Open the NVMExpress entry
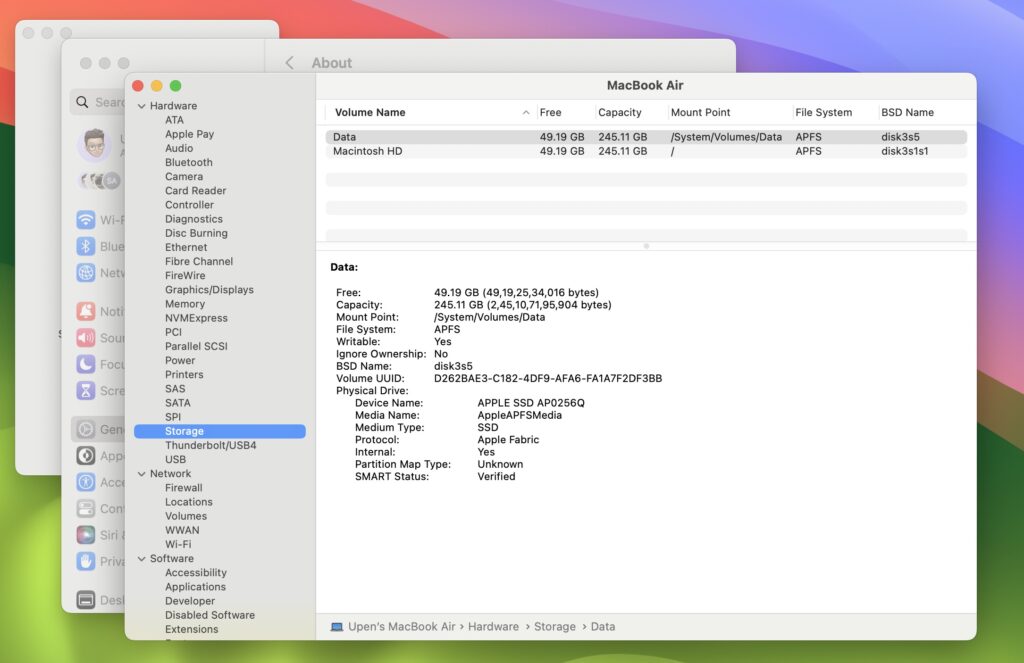 [197, 318]
